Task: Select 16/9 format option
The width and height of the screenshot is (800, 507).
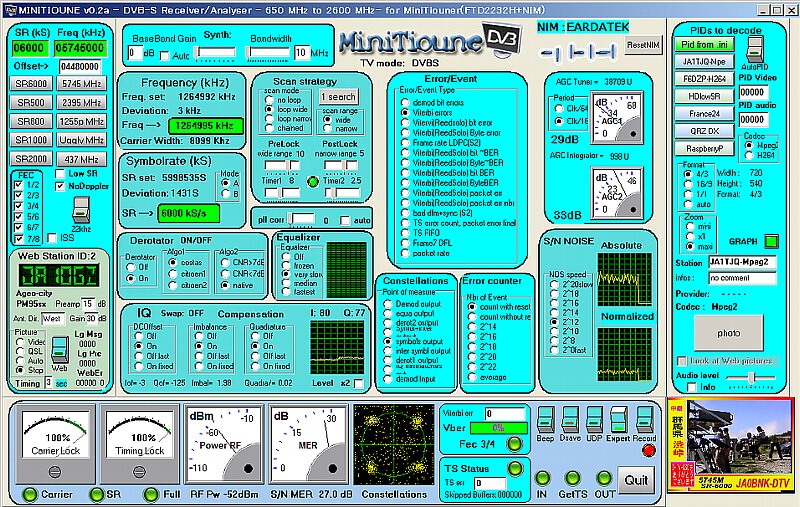Action: pos(688,184)
